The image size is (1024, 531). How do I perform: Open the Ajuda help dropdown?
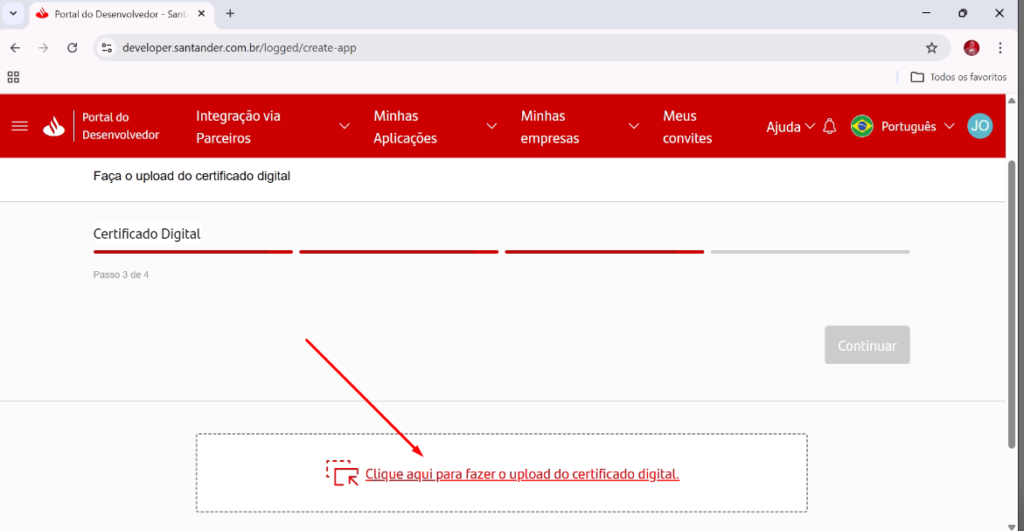click(x=790, y=126)
